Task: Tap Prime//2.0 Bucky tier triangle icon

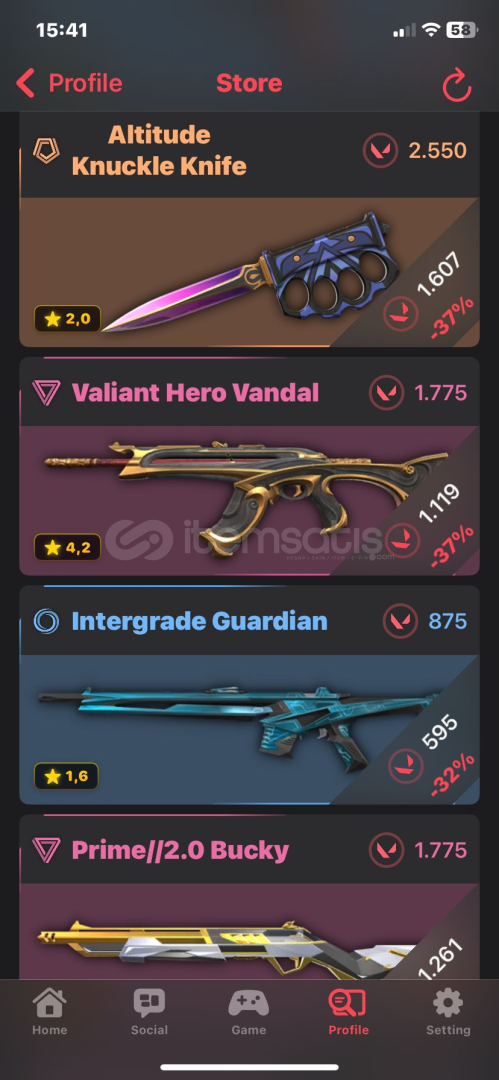Action: coord(46,850)
